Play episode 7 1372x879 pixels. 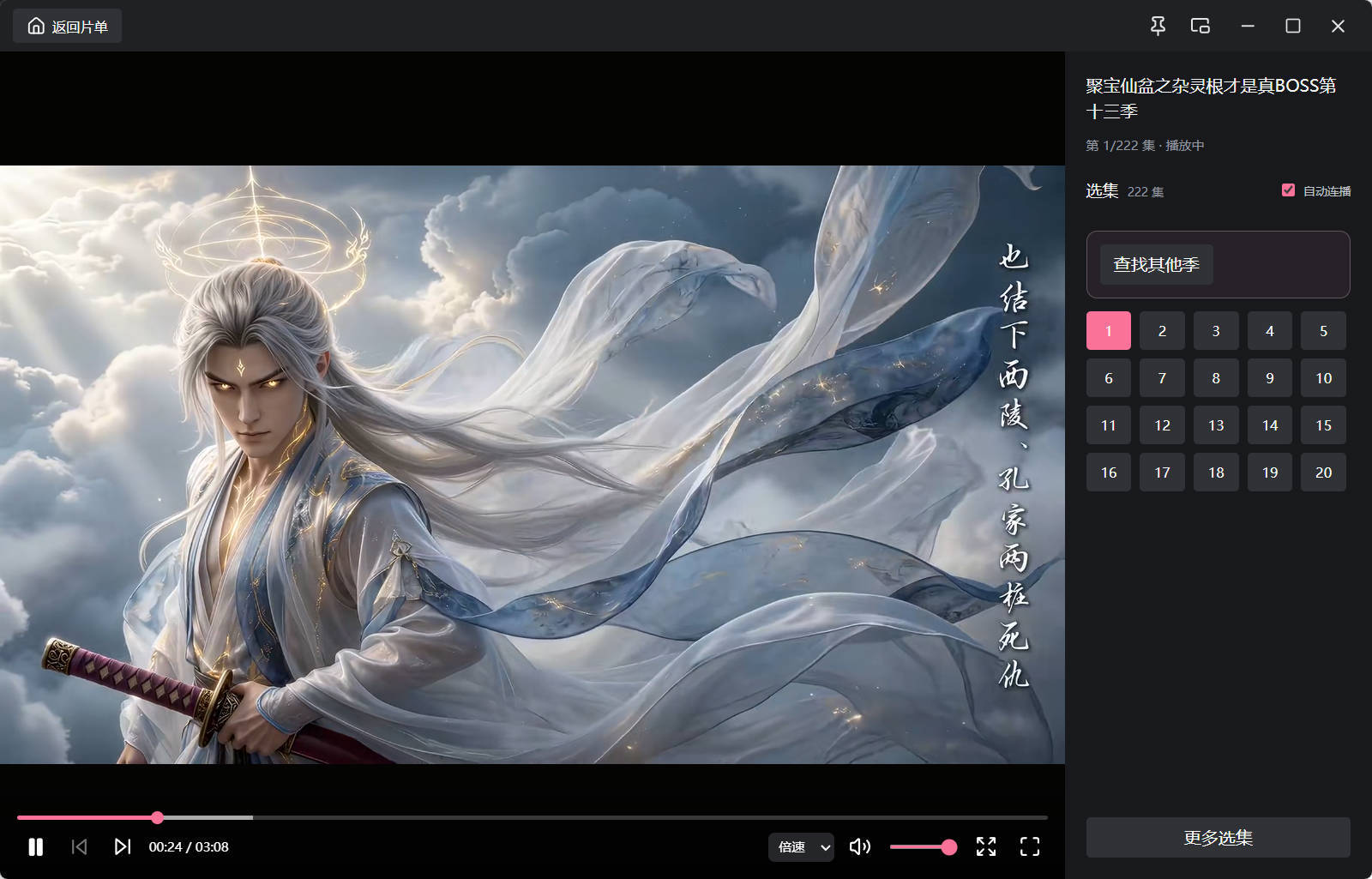tap(1162, 378)
